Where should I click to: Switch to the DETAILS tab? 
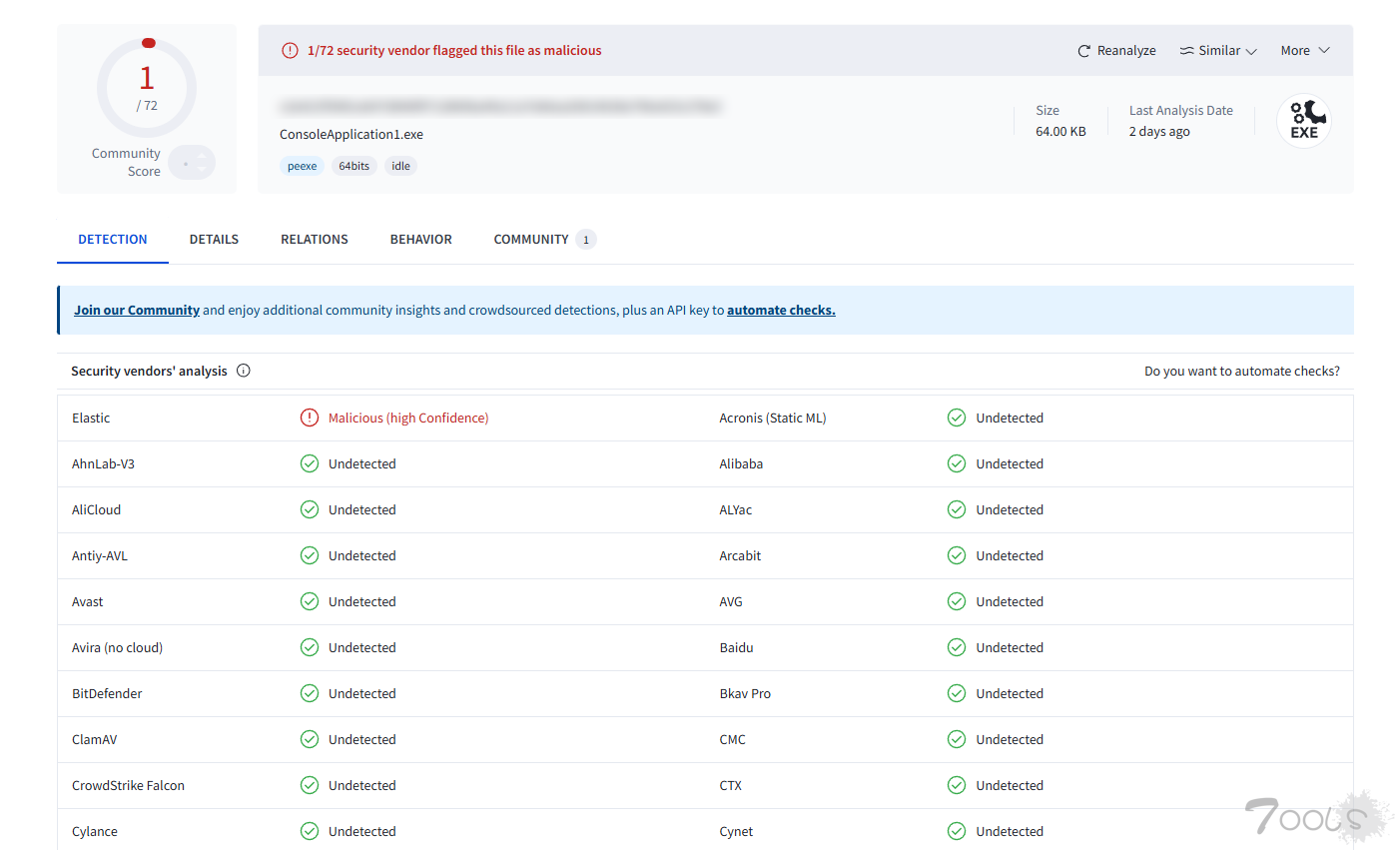[214, 240]
